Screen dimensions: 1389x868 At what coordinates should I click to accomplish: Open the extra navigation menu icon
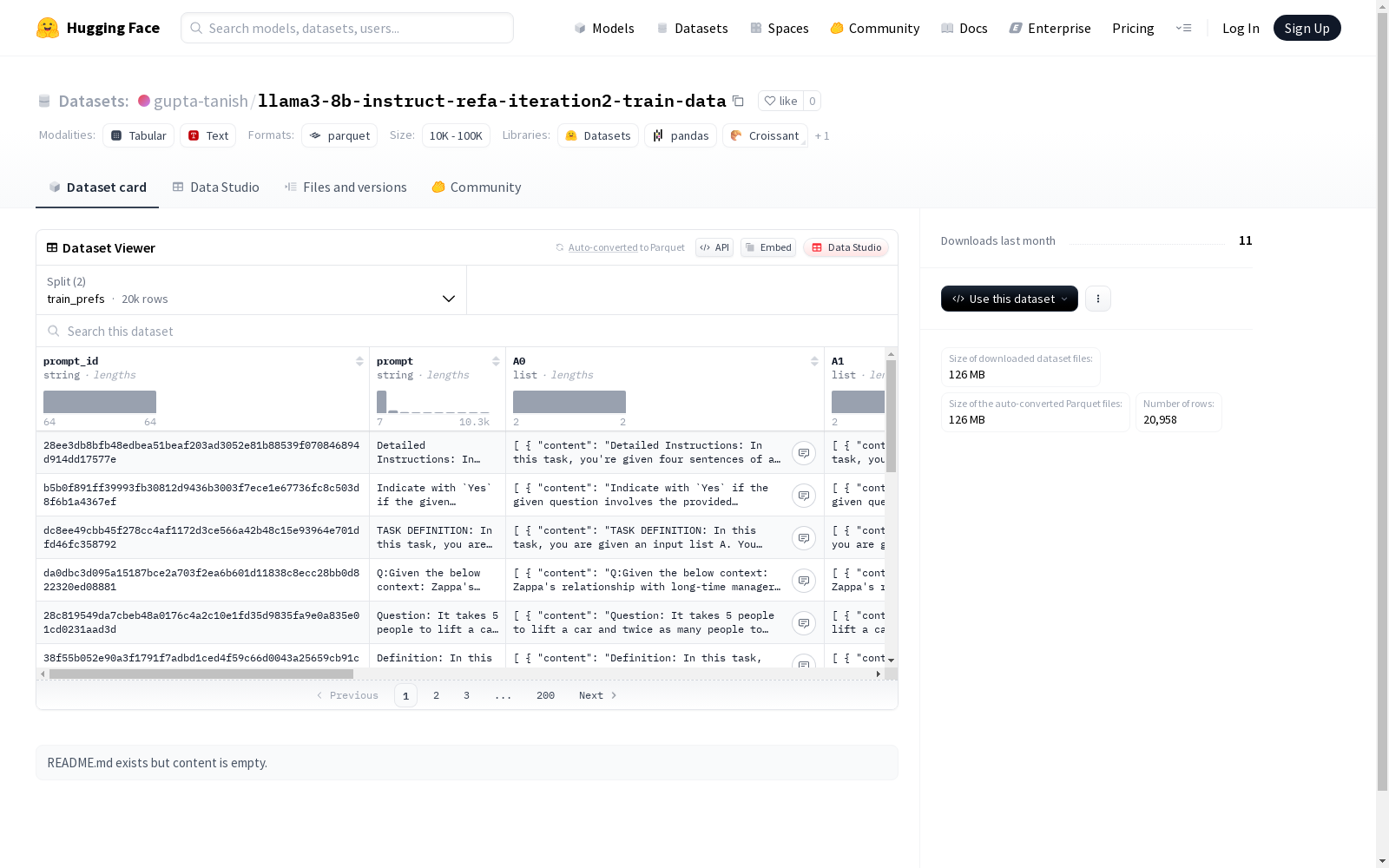1183,28
